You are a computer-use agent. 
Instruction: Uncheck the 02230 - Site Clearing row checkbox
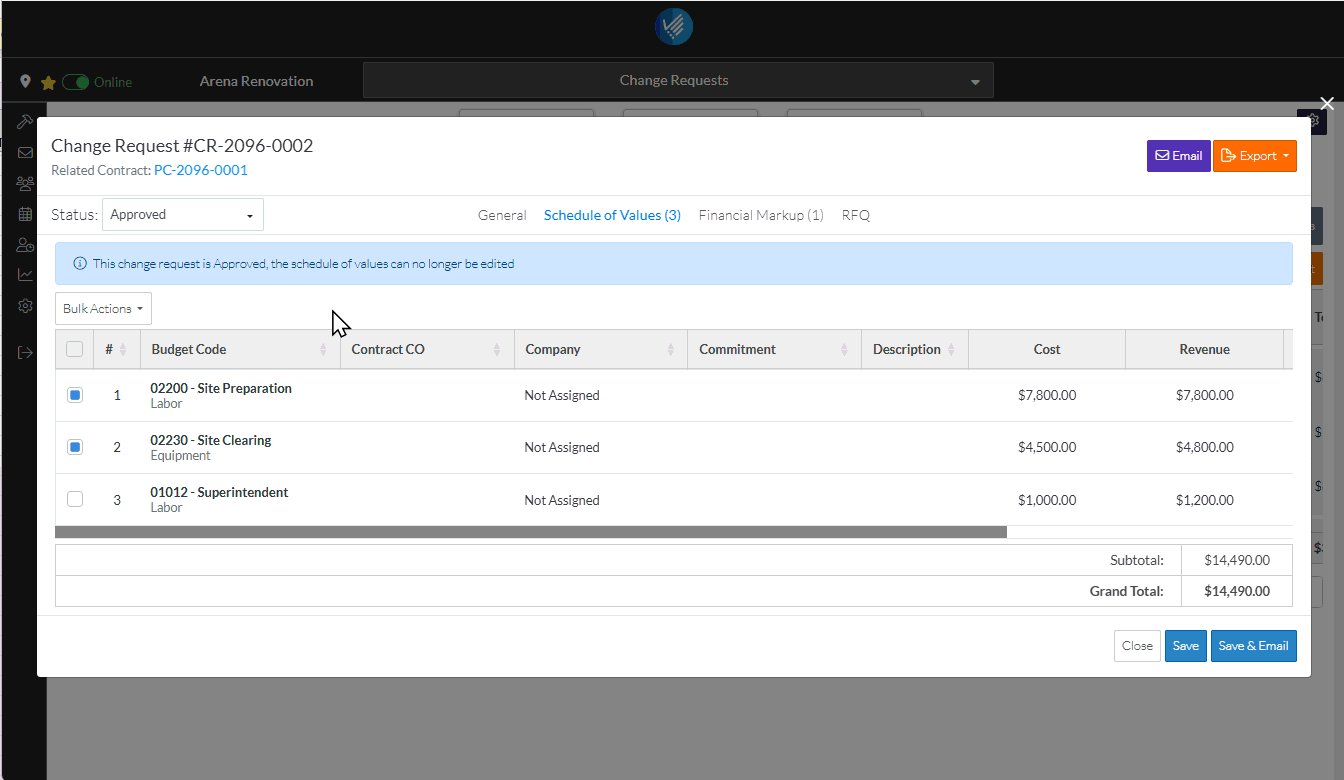(x=74, y=447)
